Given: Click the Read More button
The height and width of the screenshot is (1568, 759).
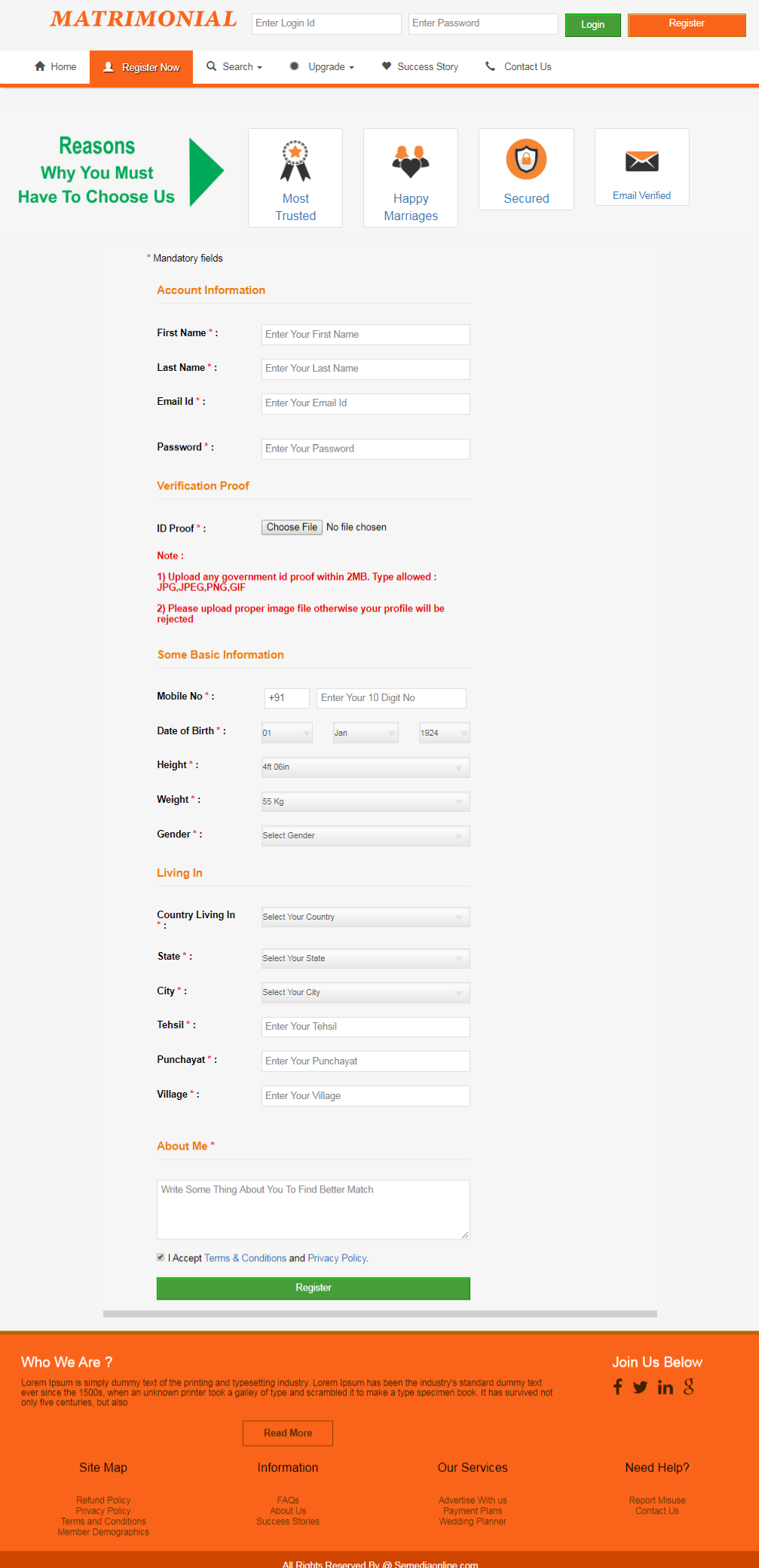Looking at the screenshot, I should pos(288,1433).
